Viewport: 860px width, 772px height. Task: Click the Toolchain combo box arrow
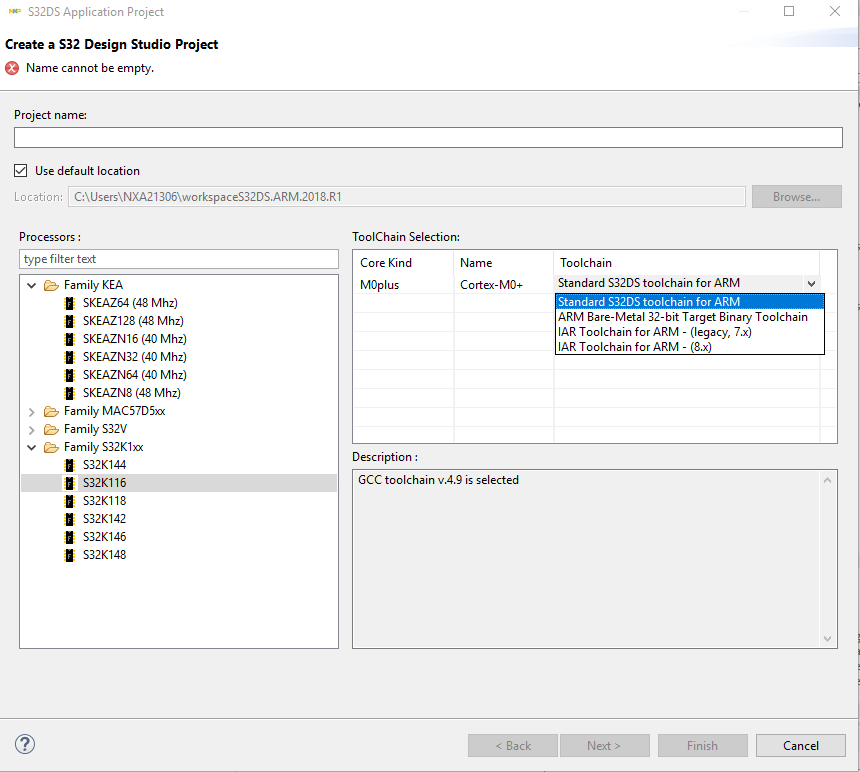coord(812,284)
